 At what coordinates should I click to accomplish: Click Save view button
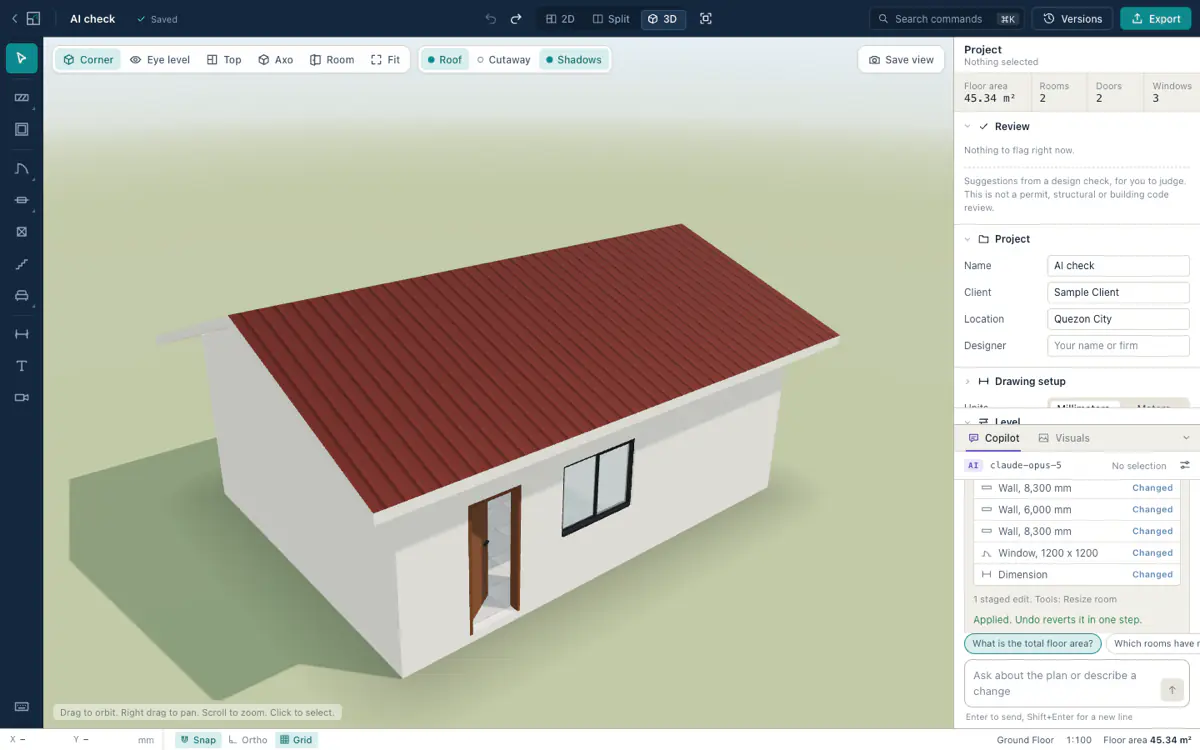point(901,60)
